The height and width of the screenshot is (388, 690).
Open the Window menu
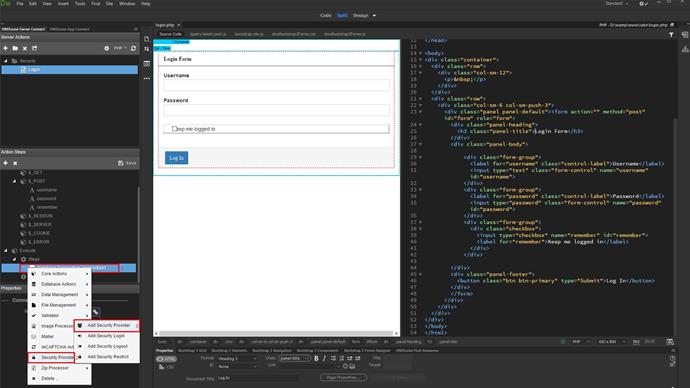[127, 4]
